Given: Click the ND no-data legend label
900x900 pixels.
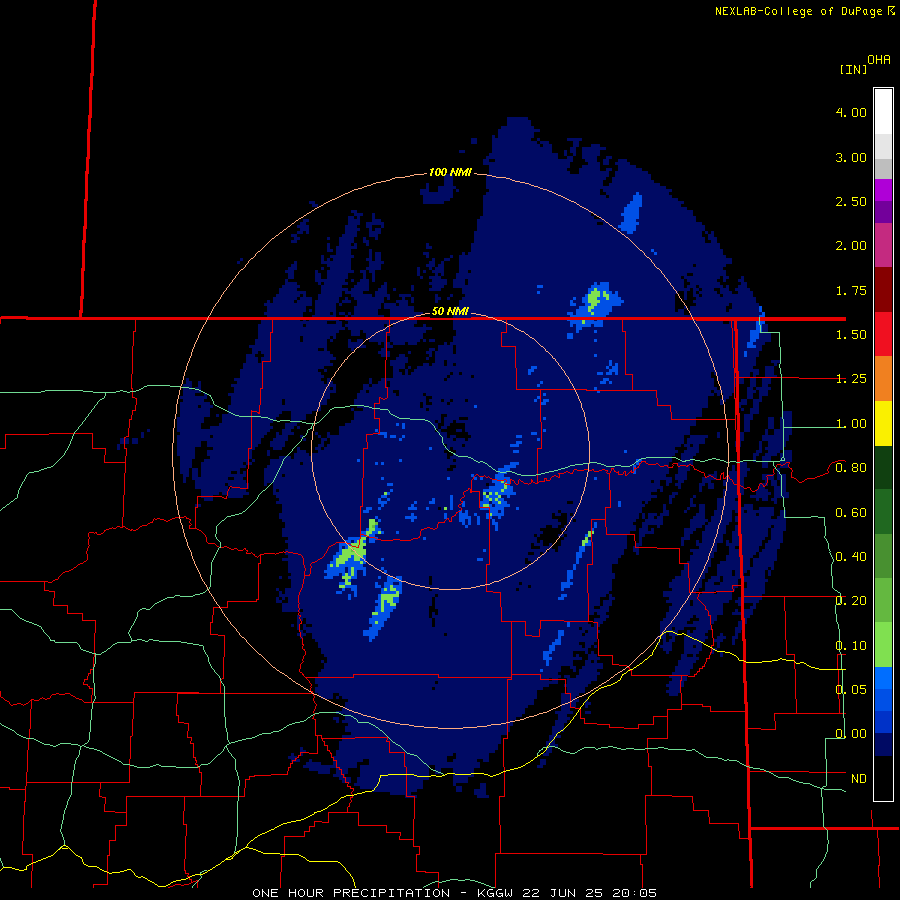Looking at the screenshot, I should (x=858, y=778).
